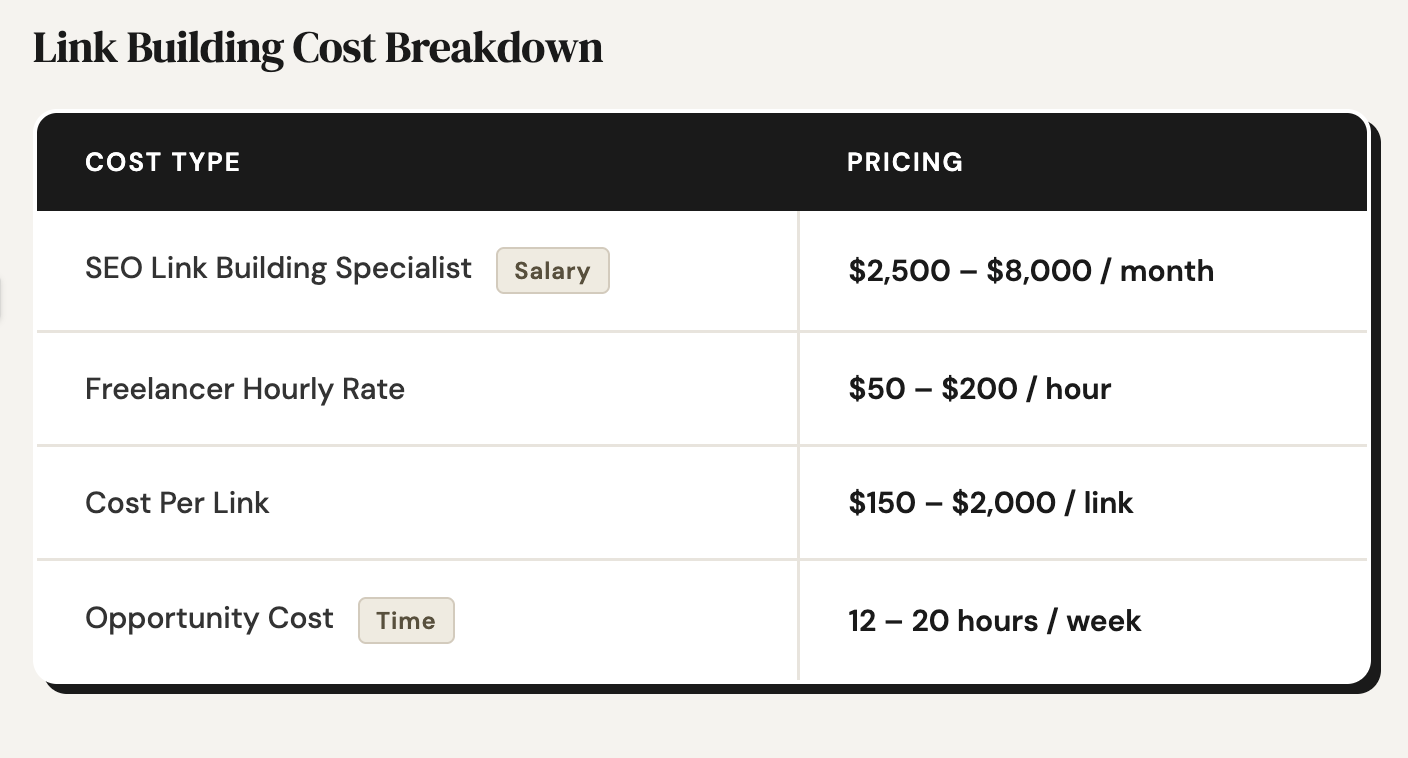
Task: Click the small tab at left page edge
Action: pos(2,298)
